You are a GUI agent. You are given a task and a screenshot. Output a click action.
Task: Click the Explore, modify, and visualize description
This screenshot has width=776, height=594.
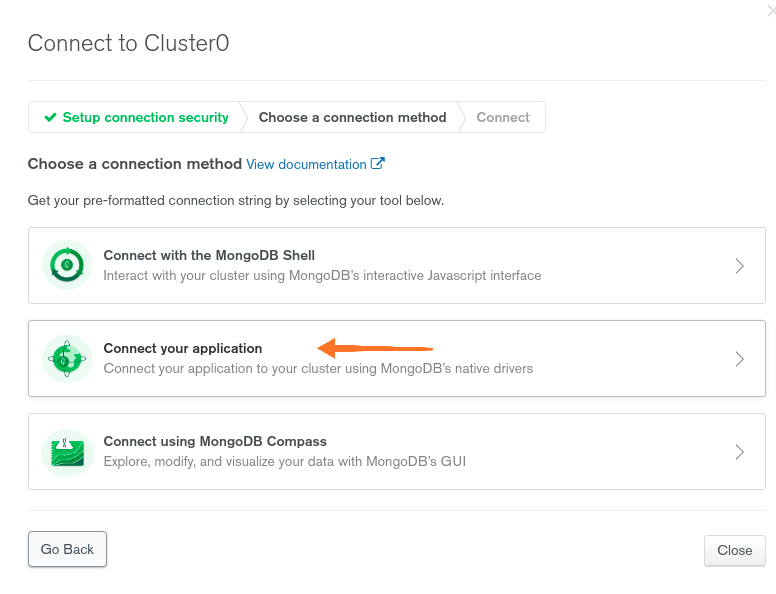pos(285,461)
